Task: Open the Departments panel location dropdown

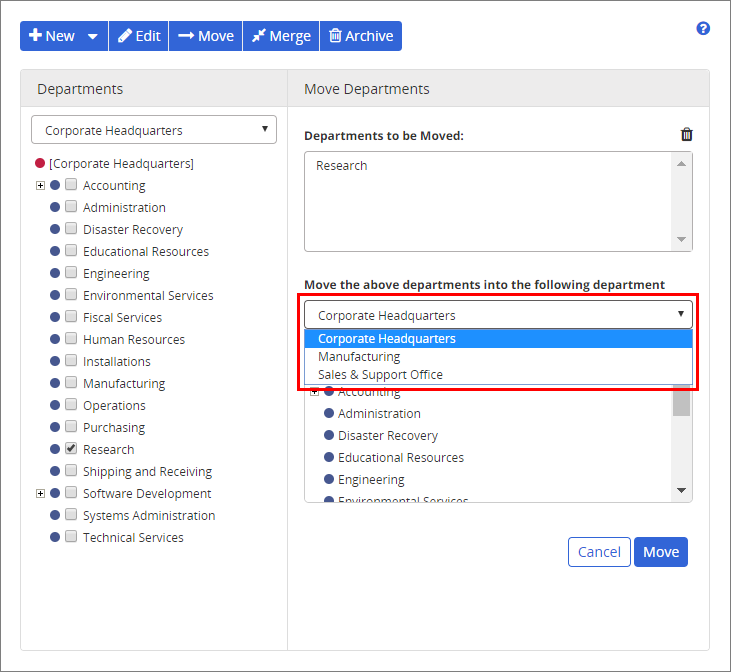Action: click(153, 130)
